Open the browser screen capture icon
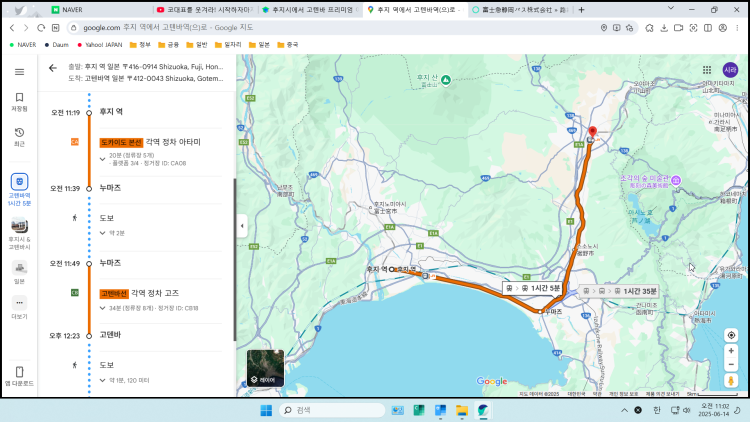Viewport: 750px width, 422px height. (x=693, y=28)
